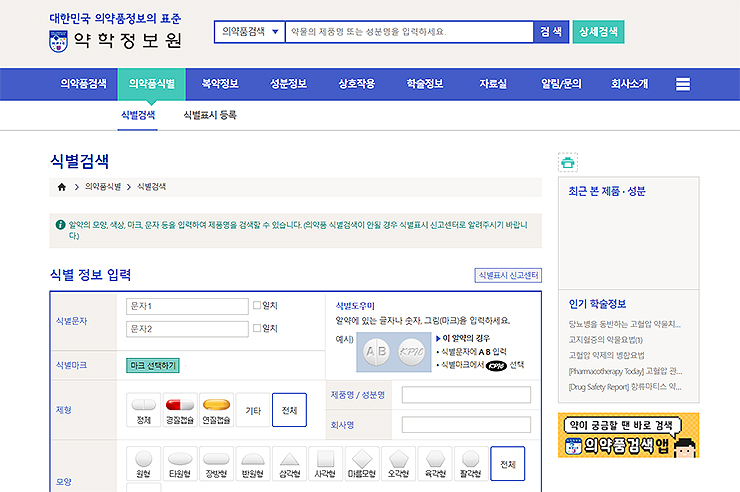Image resolution: width=740 pixels, height=492 pixels.
Task: Choose the 마름모형 diamond shape icon
Action: pos(362,464)
